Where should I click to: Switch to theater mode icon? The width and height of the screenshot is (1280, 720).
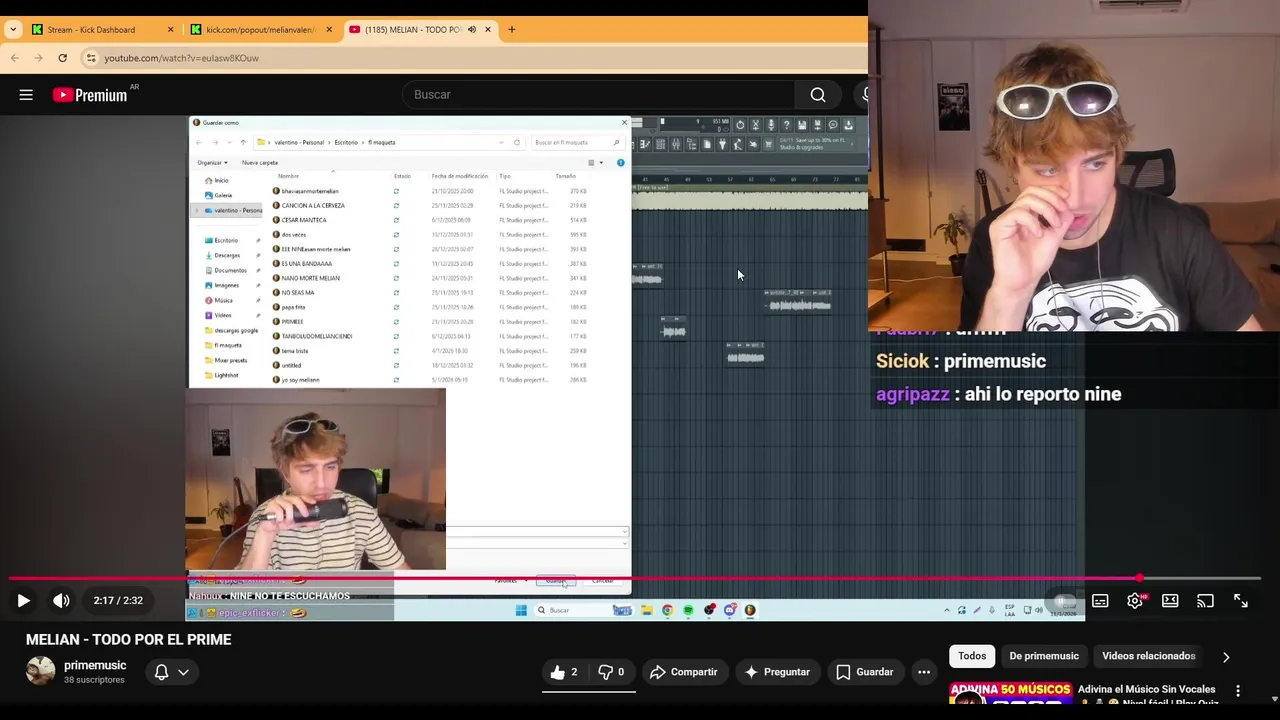click(x=1170, y=601)
